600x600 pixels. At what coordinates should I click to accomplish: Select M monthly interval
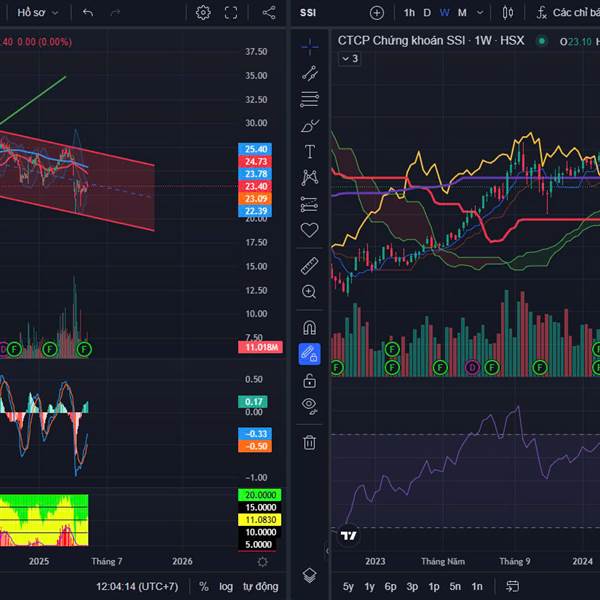[x=462, y=13]
